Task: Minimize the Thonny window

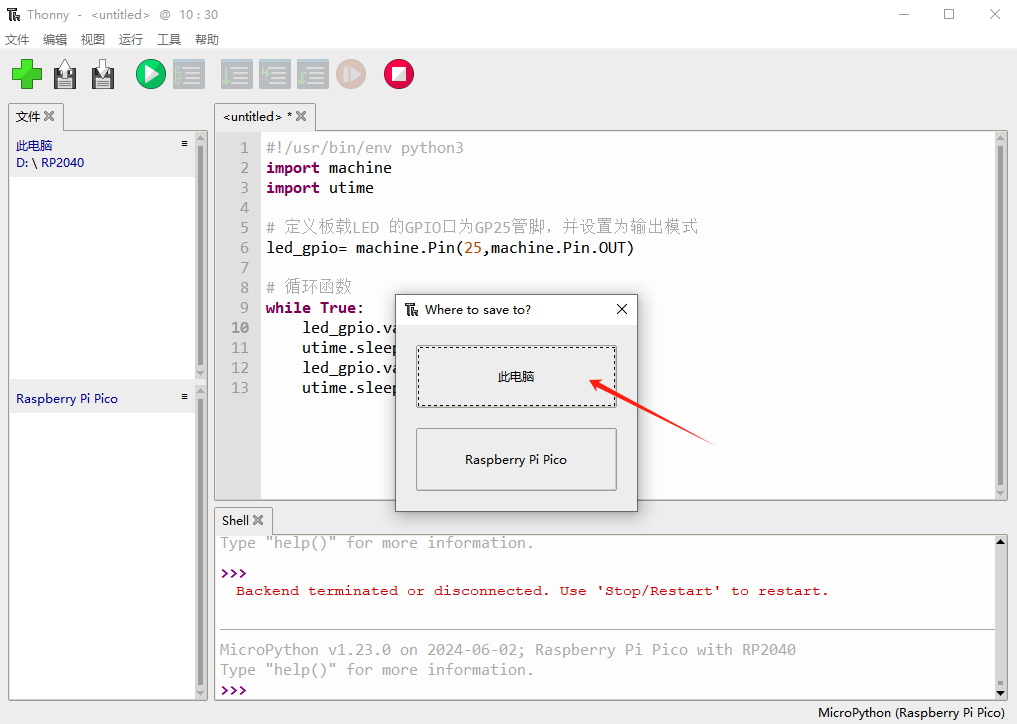Action: click(x=904, y=14)
